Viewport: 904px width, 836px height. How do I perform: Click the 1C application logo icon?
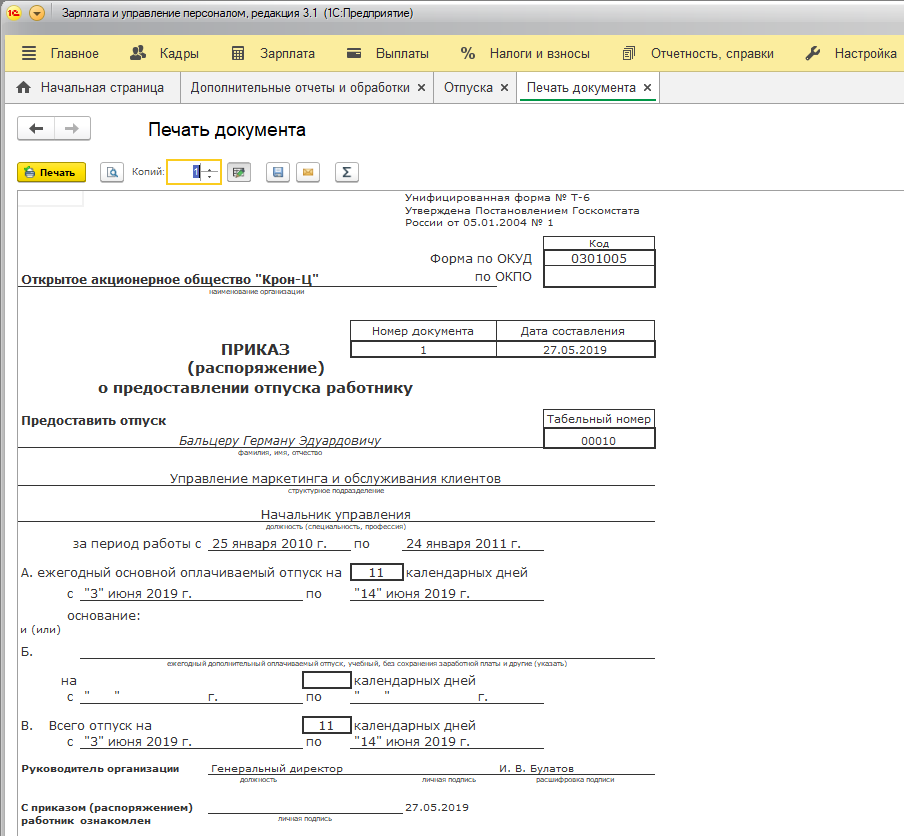14,14
